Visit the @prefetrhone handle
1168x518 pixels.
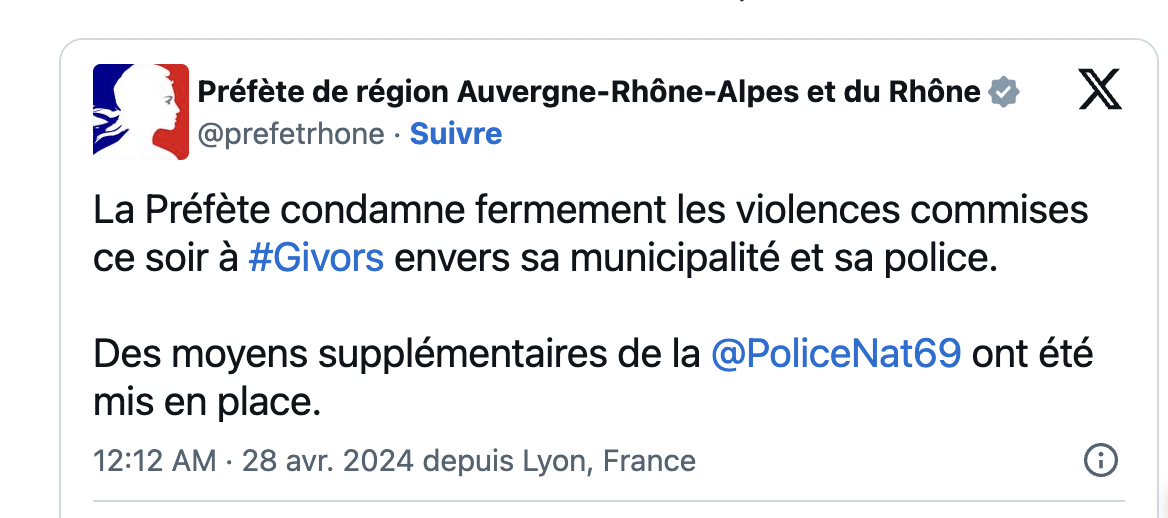click(x=291, y=134)
